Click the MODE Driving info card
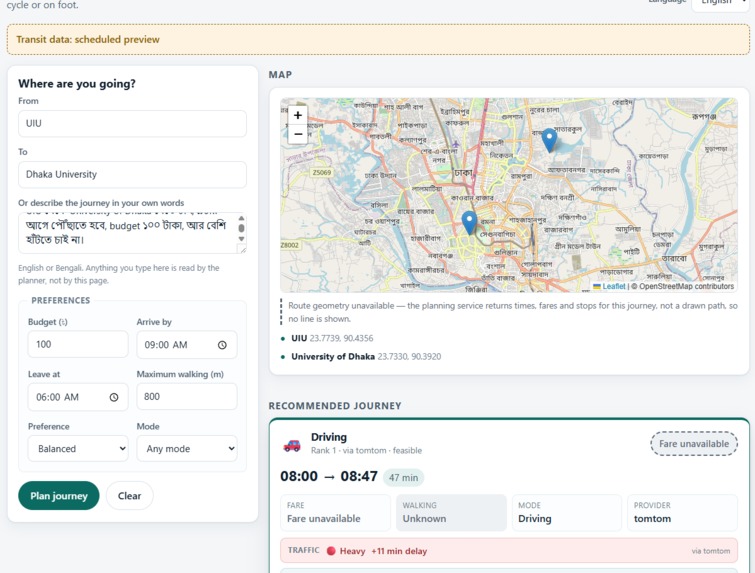Screen dimensions: 755x573 [x=567, y=513]
